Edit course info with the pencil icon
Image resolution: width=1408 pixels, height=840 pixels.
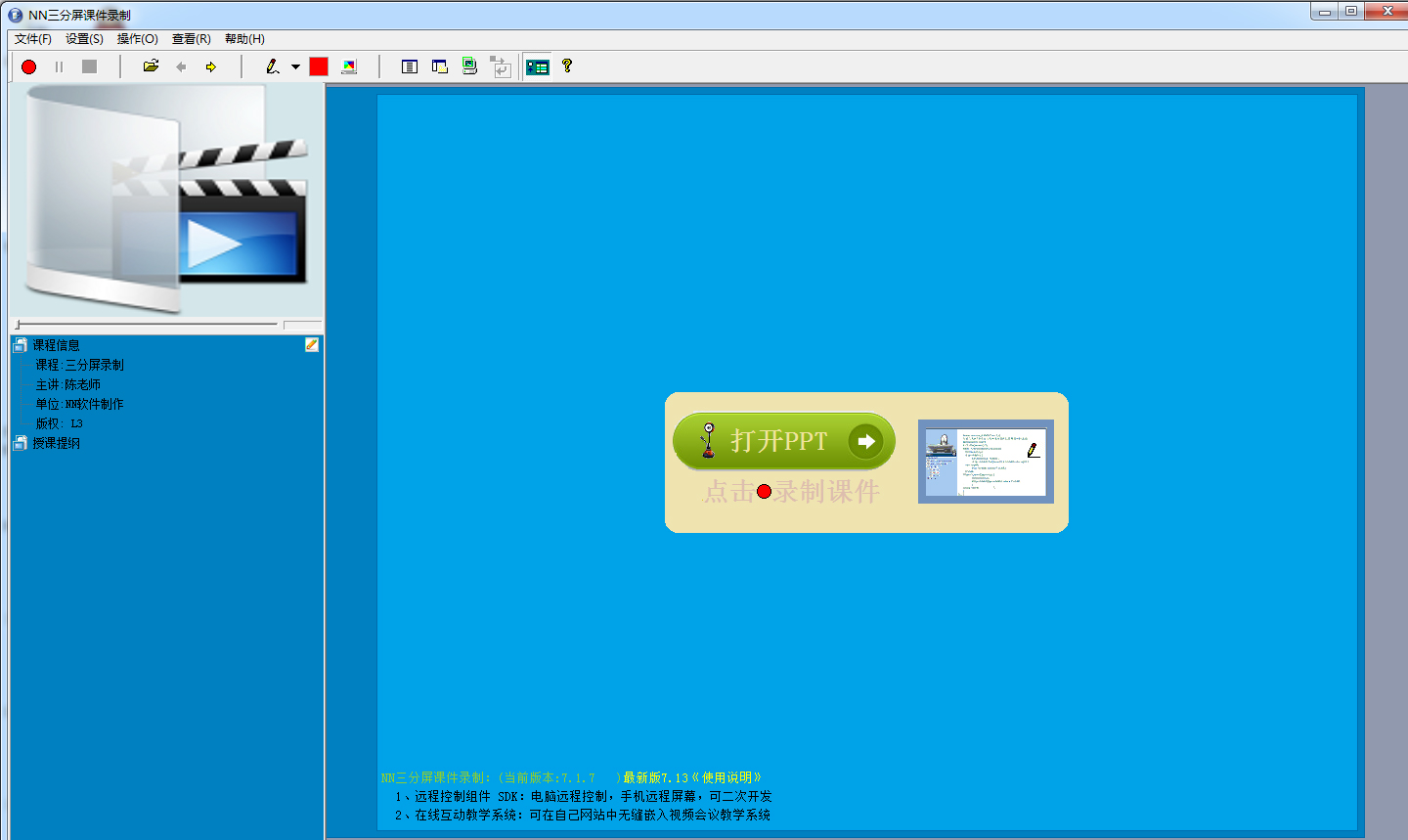(x=312, y=344)
